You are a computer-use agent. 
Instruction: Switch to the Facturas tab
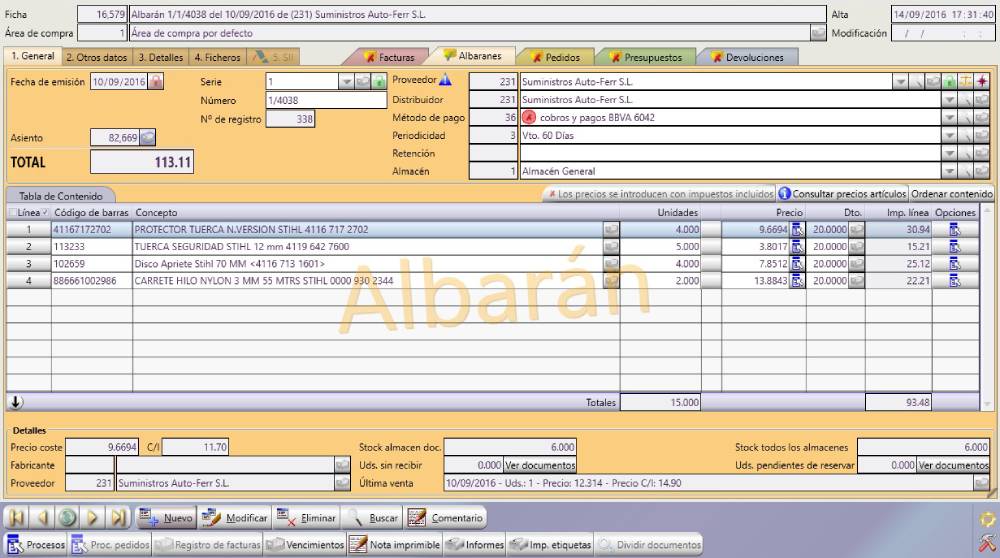click(x=389, y=57)
